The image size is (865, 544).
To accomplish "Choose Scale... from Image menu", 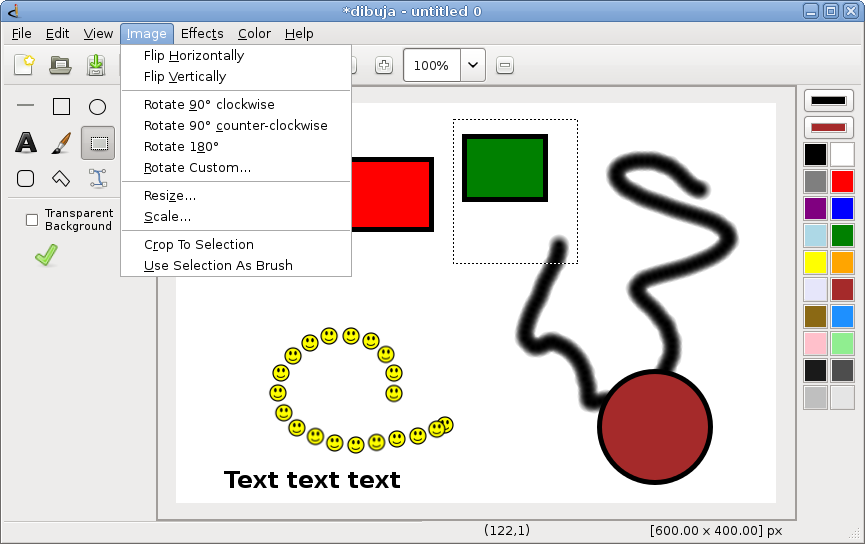I will point(236,217).
